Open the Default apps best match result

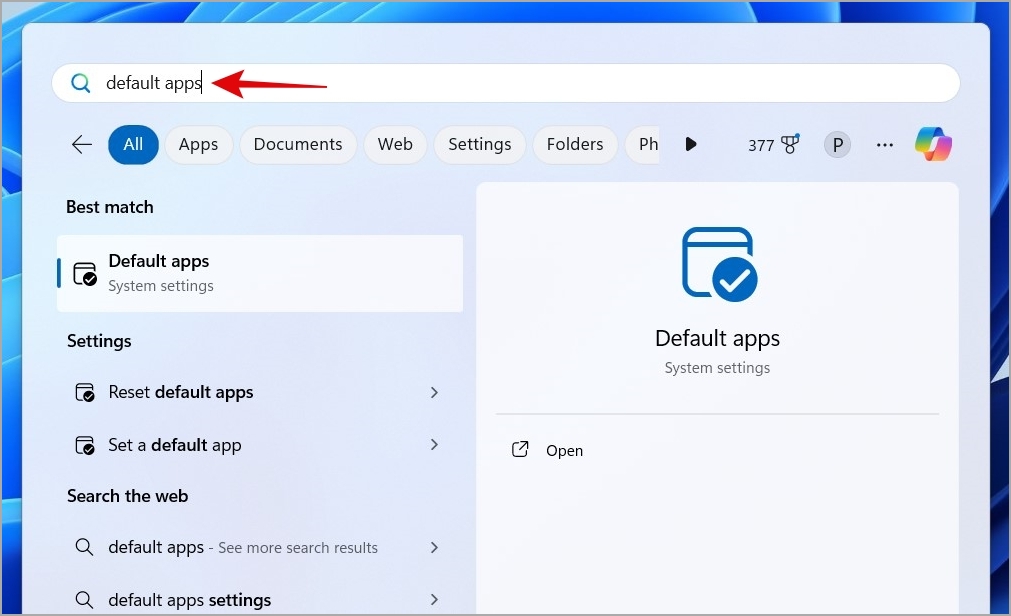(x=260, y=273)
